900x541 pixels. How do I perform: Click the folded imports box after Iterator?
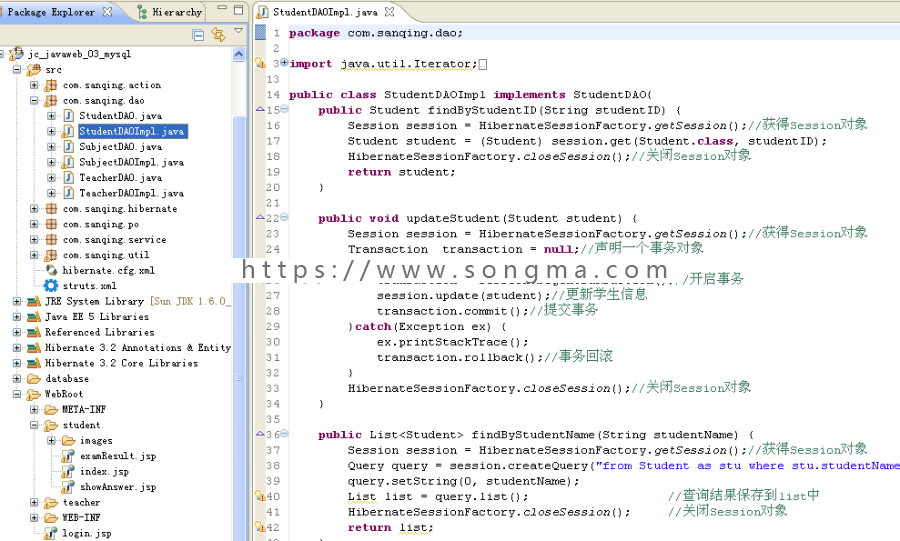(x=483, y=64)
